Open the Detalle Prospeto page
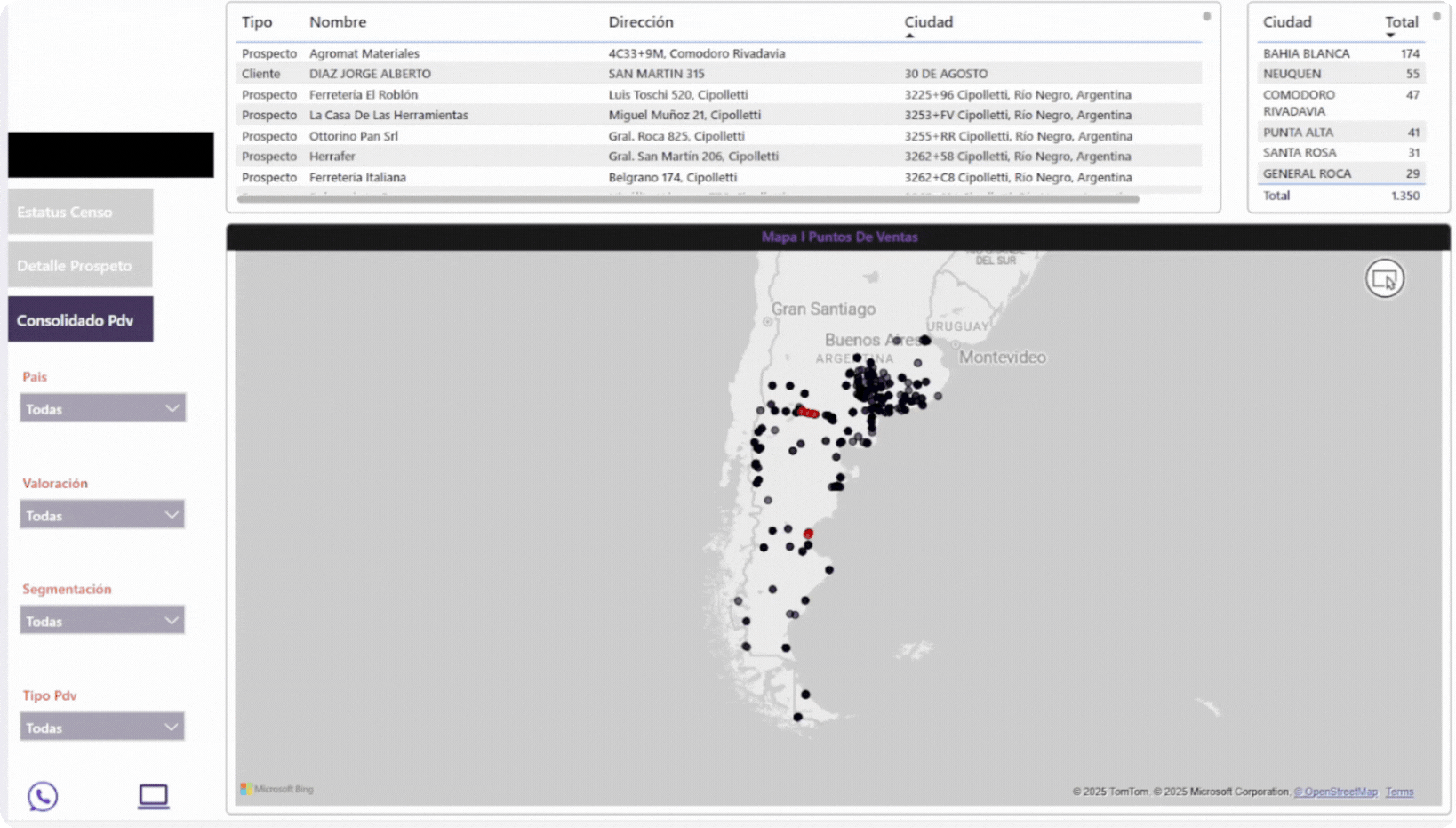1456x828 pixels. tap(80, 266)
